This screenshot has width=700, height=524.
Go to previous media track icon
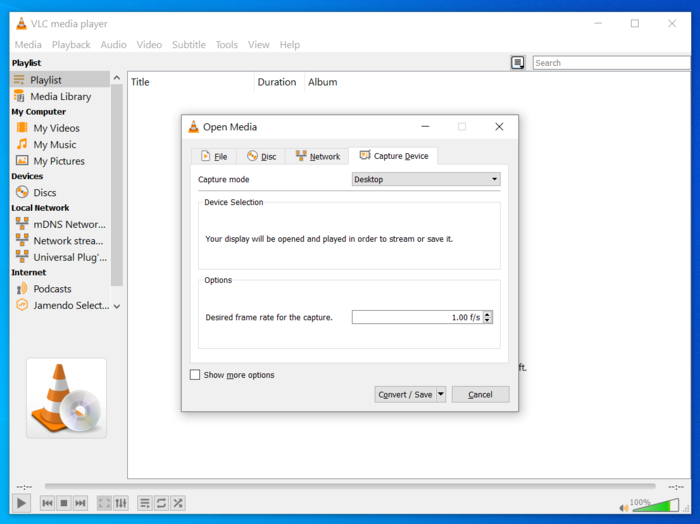(x=47, y=503)
